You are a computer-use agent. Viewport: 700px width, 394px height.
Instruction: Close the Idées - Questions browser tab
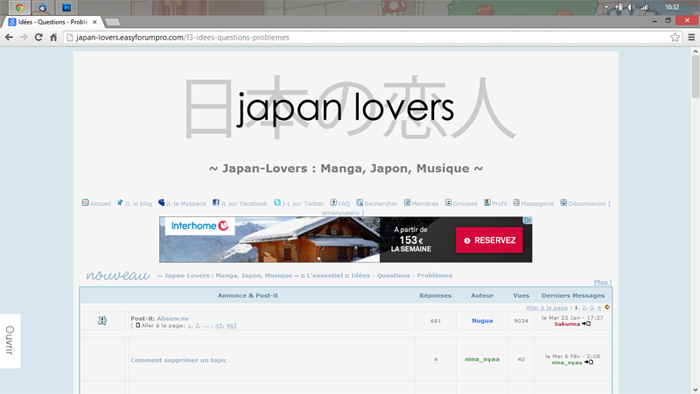[x=95, y=22]
